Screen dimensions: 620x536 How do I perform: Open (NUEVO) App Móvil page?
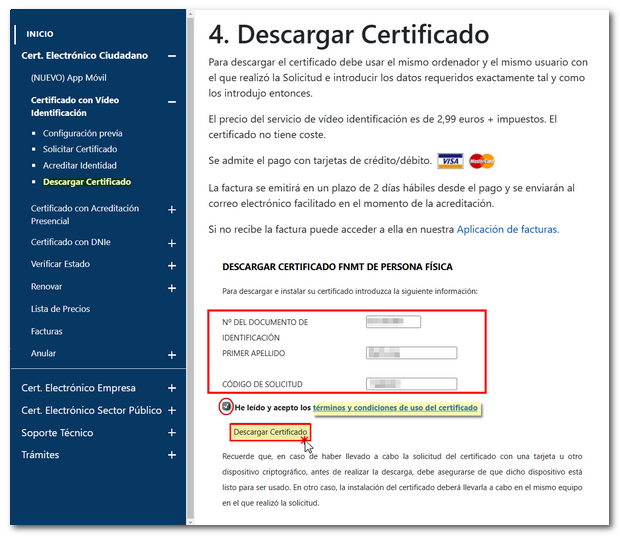coord(69,78)
